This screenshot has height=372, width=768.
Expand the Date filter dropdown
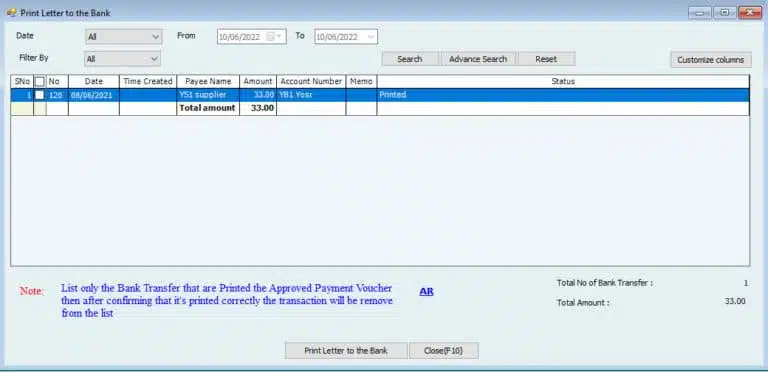coord(123,37)
